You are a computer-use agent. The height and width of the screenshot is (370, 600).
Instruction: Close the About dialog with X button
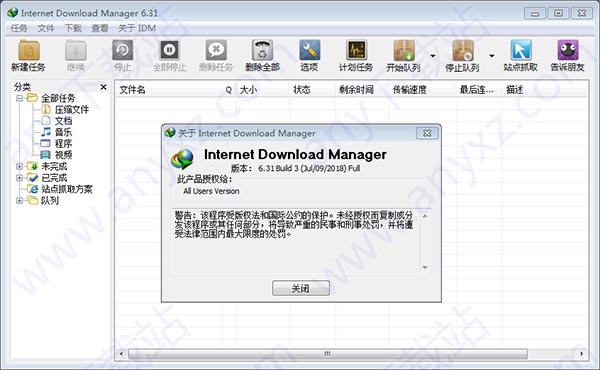click(427, 133)
